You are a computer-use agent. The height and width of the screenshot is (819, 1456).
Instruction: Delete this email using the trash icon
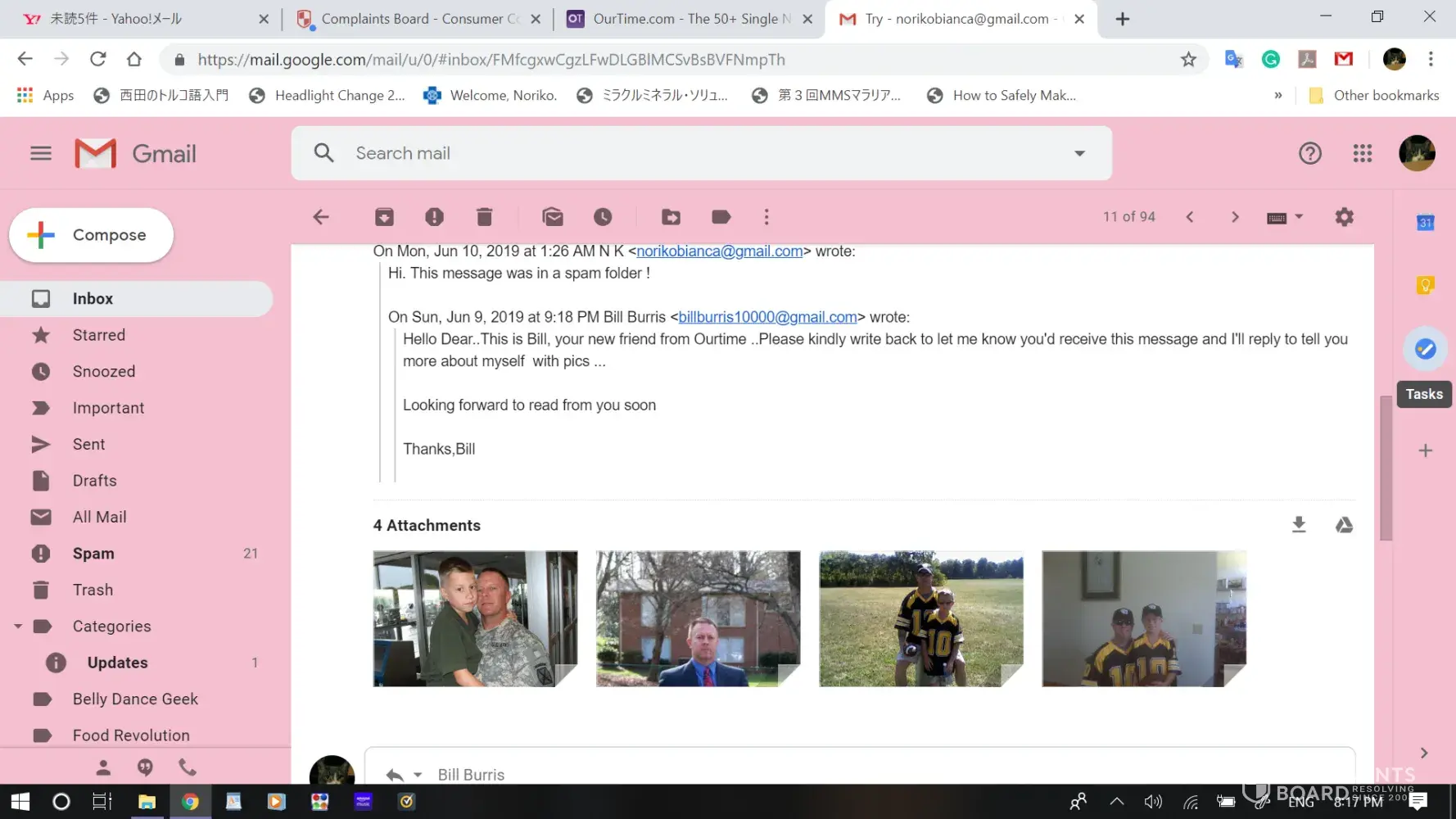click(x=484, y=217)
